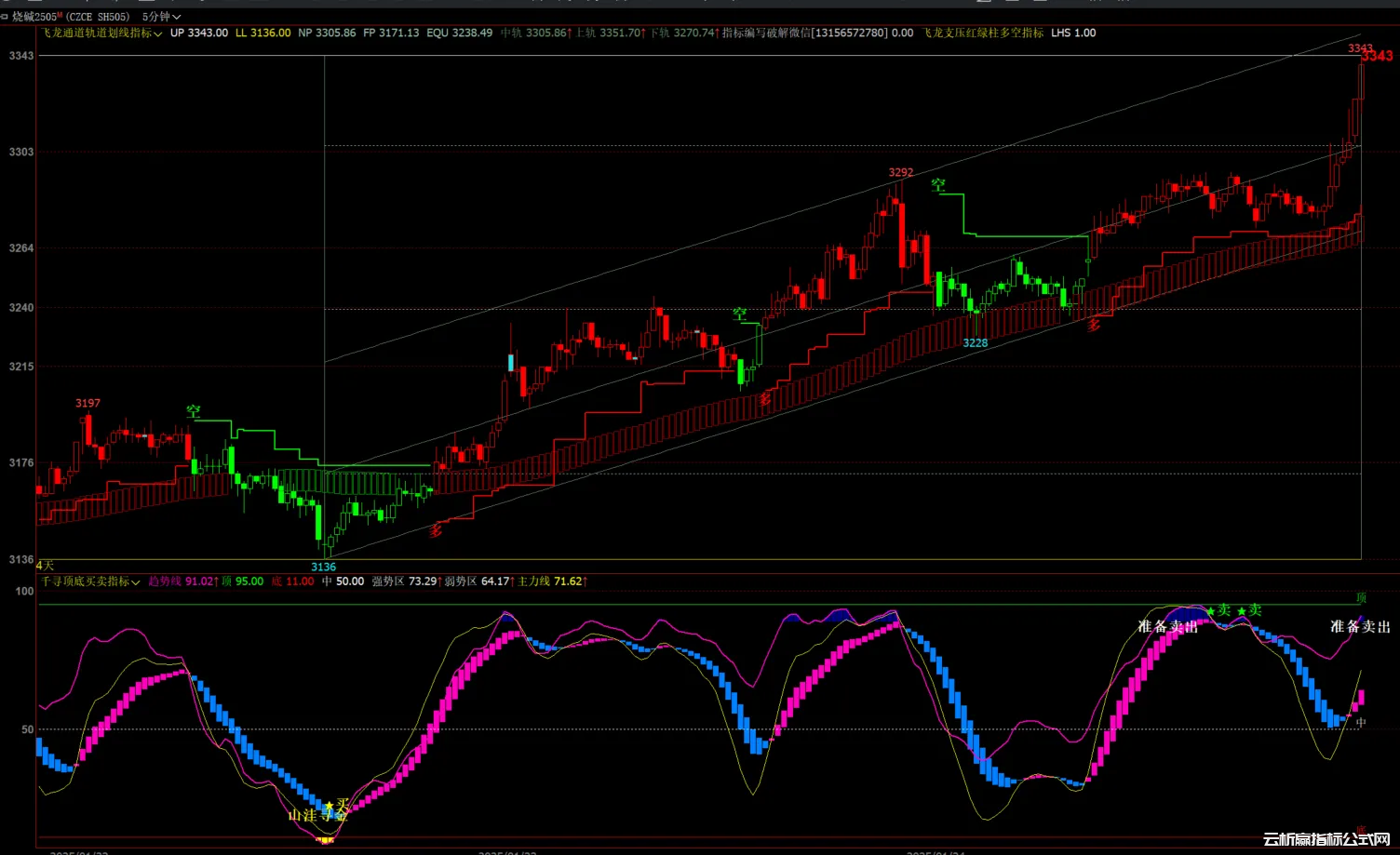Click the rightmost 准备卖出 alert label
Screen dimensions: 1400x855
pyautogui.click(x=1359, y=627)
